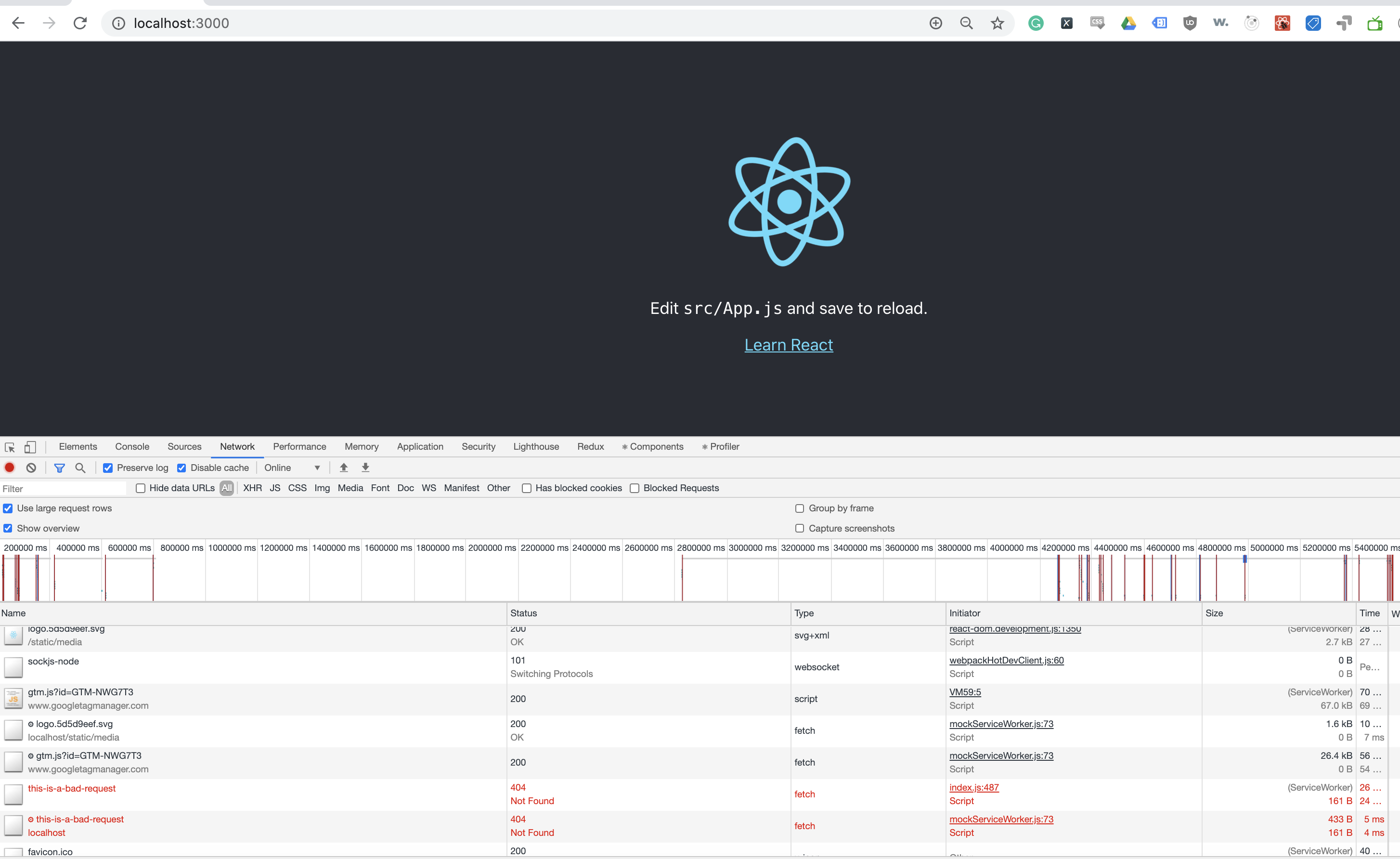Clear the network log
1400x859 pixels.
pyautogui.click(x=31, y=468)
